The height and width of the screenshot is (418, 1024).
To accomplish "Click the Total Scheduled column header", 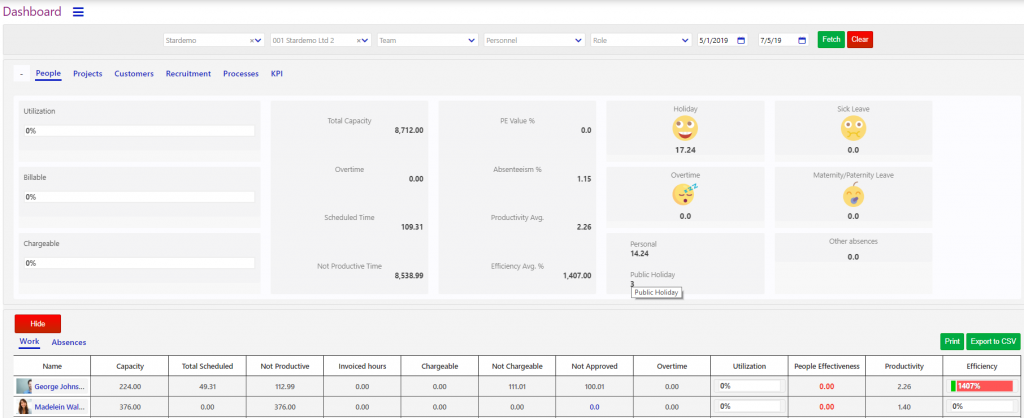I will [208, 366].
